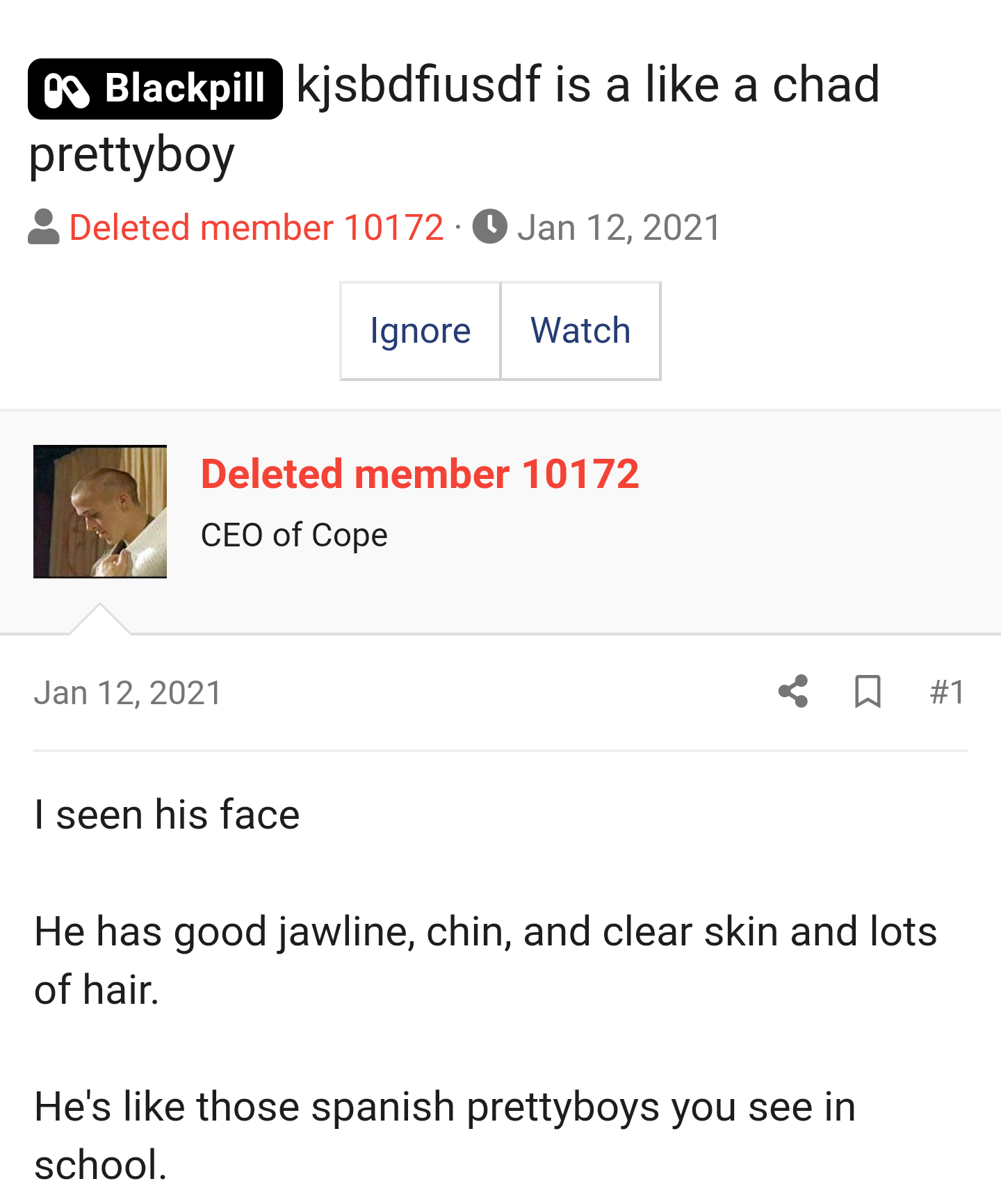Open the #1 post permalink

coord(948,692)
